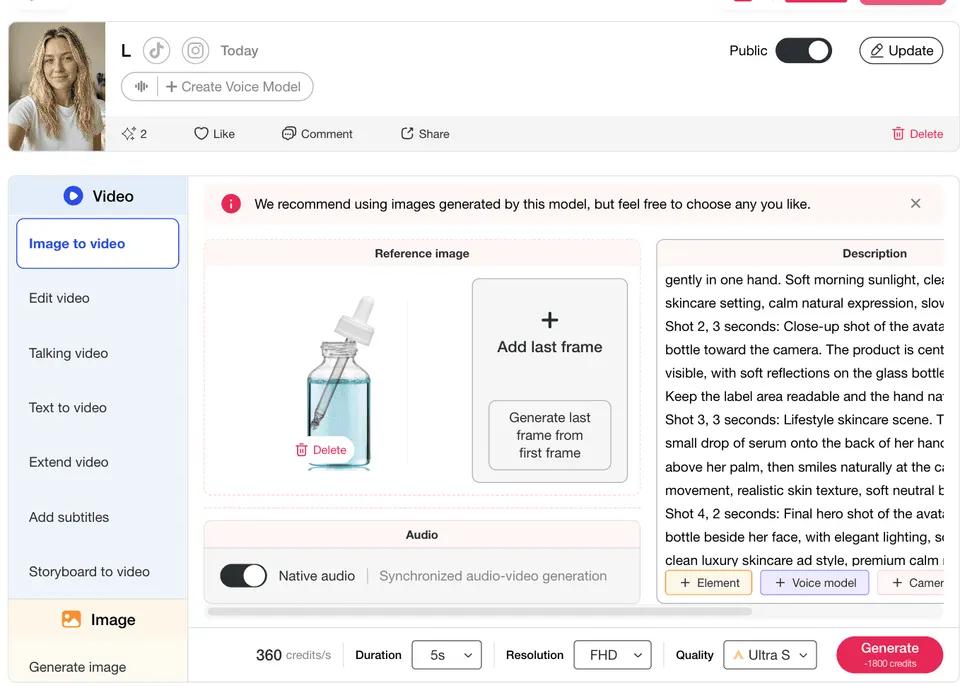Click the plus icon for Add last frame

550,320
